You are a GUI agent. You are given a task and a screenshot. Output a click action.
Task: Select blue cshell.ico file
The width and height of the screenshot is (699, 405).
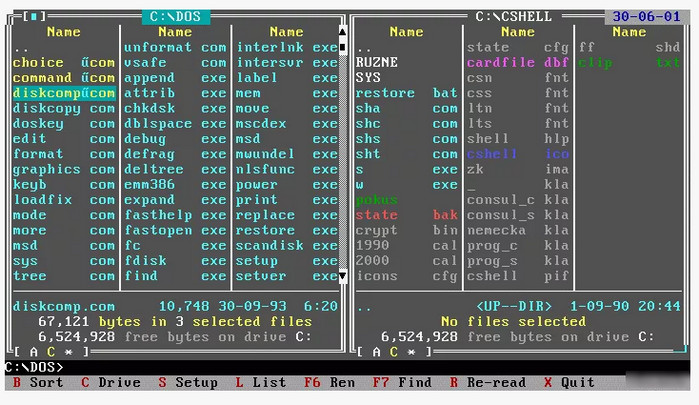pyautogui.click(x=518, y=154)
